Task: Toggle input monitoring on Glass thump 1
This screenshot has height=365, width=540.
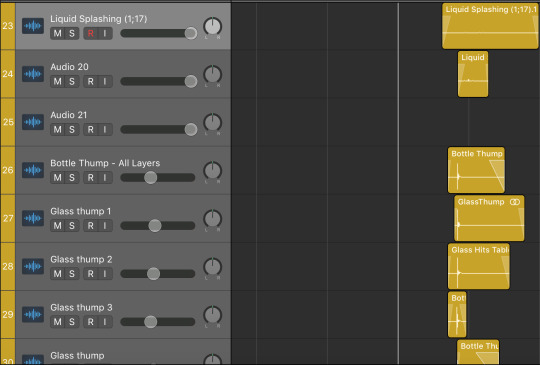Action: coord(105,226)
